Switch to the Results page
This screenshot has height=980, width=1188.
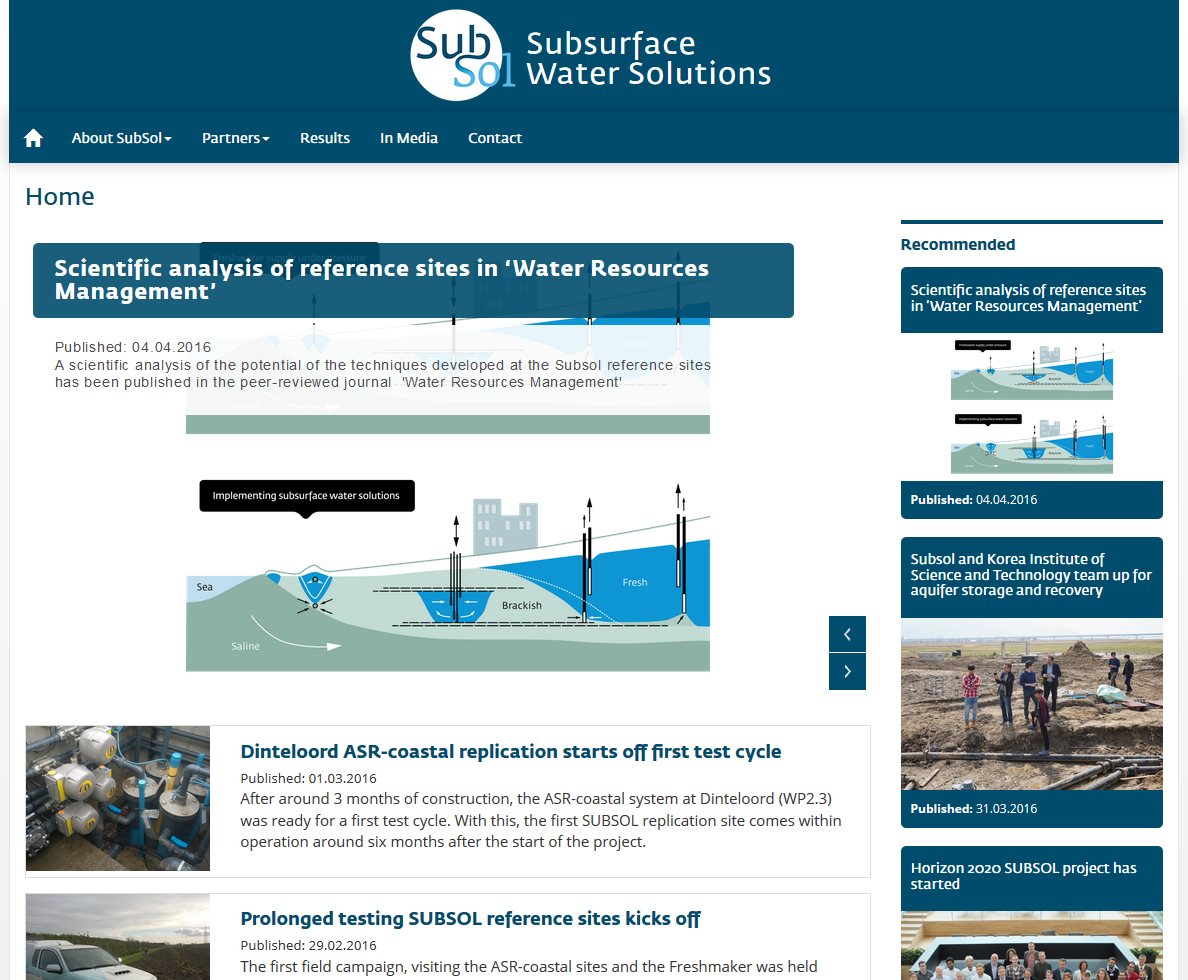pyautogui.click(x=324, y=138)
